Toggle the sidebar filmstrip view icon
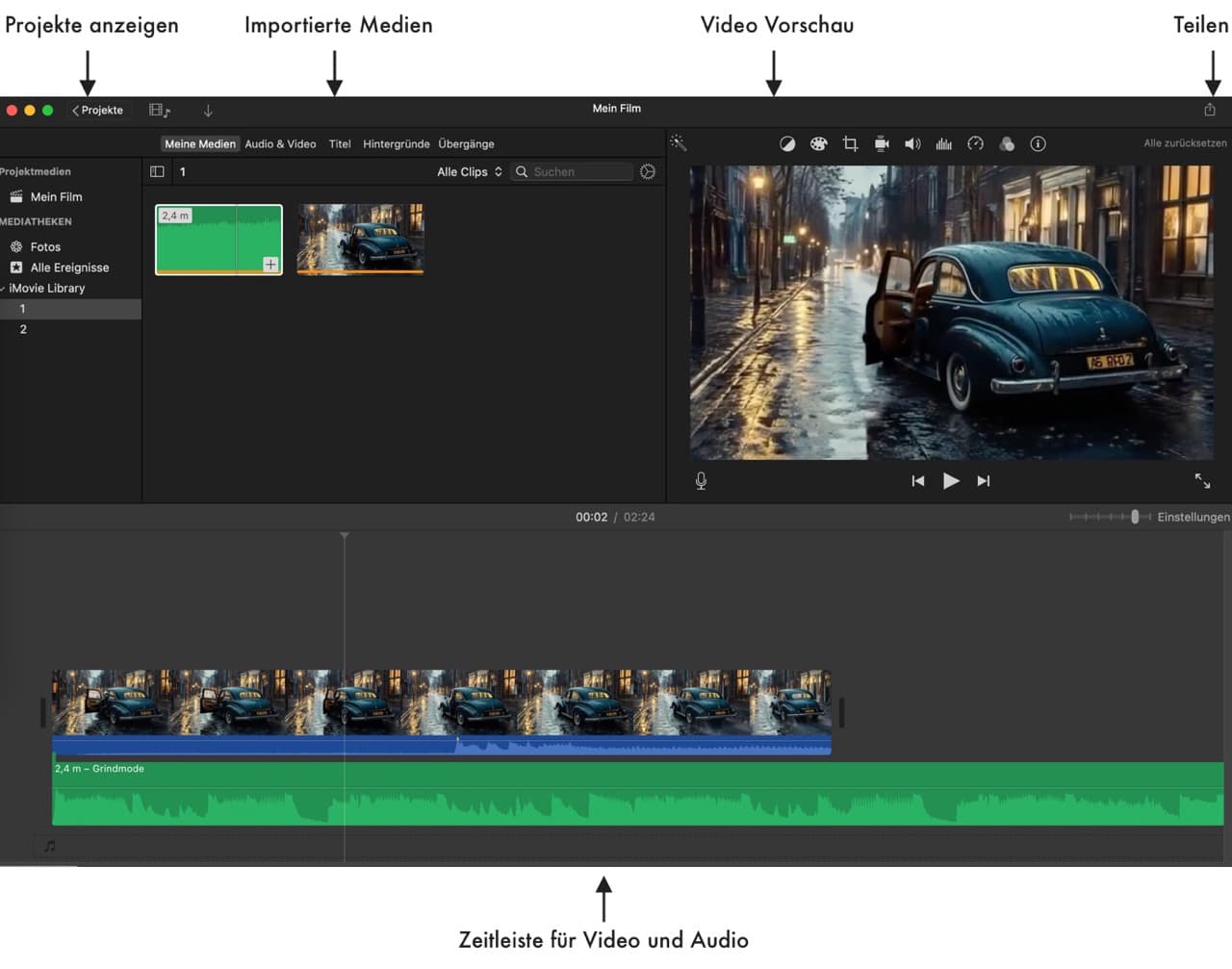 tap(157, 171)
